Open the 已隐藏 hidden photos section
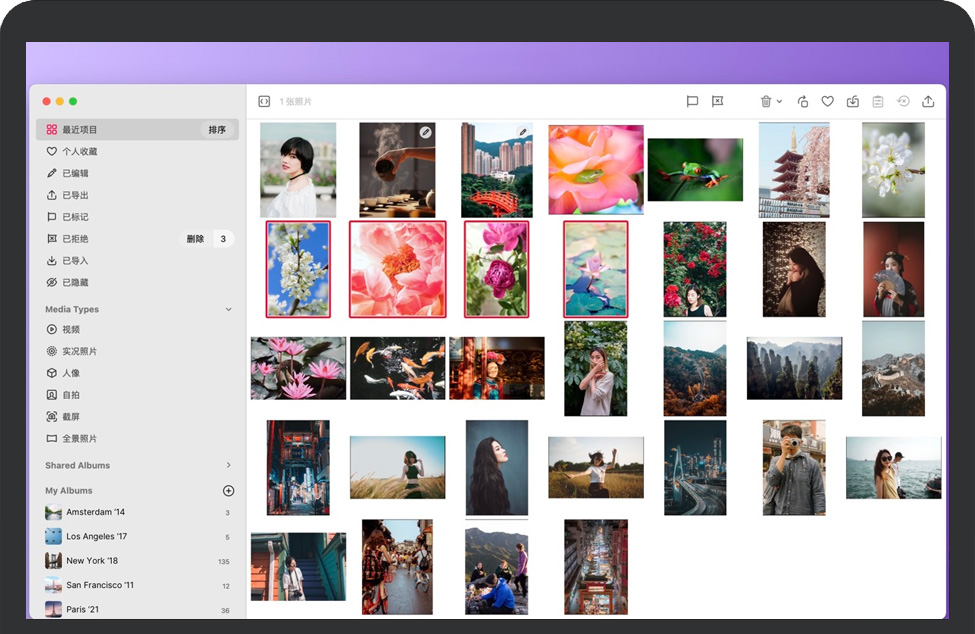 point(75,283)
